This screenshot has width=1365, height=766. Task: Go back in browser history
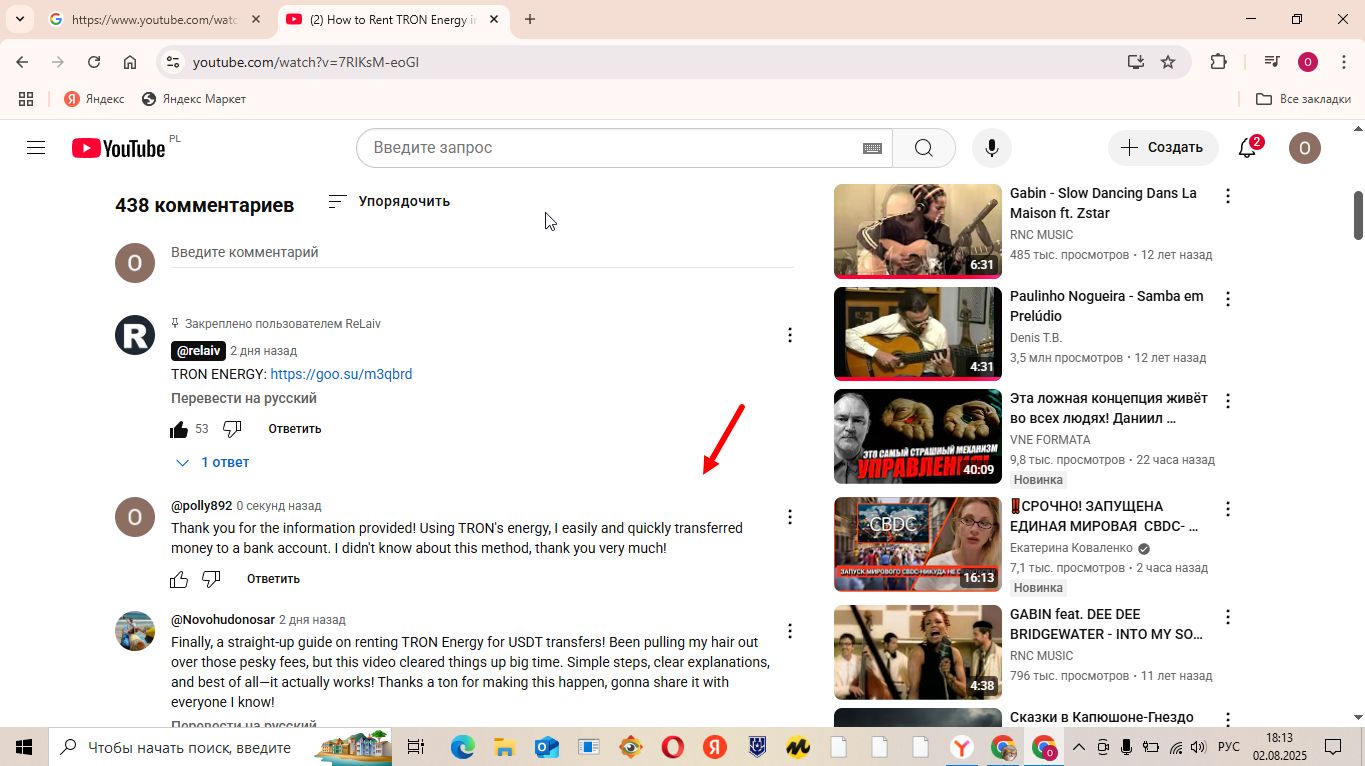click(22, 62)
